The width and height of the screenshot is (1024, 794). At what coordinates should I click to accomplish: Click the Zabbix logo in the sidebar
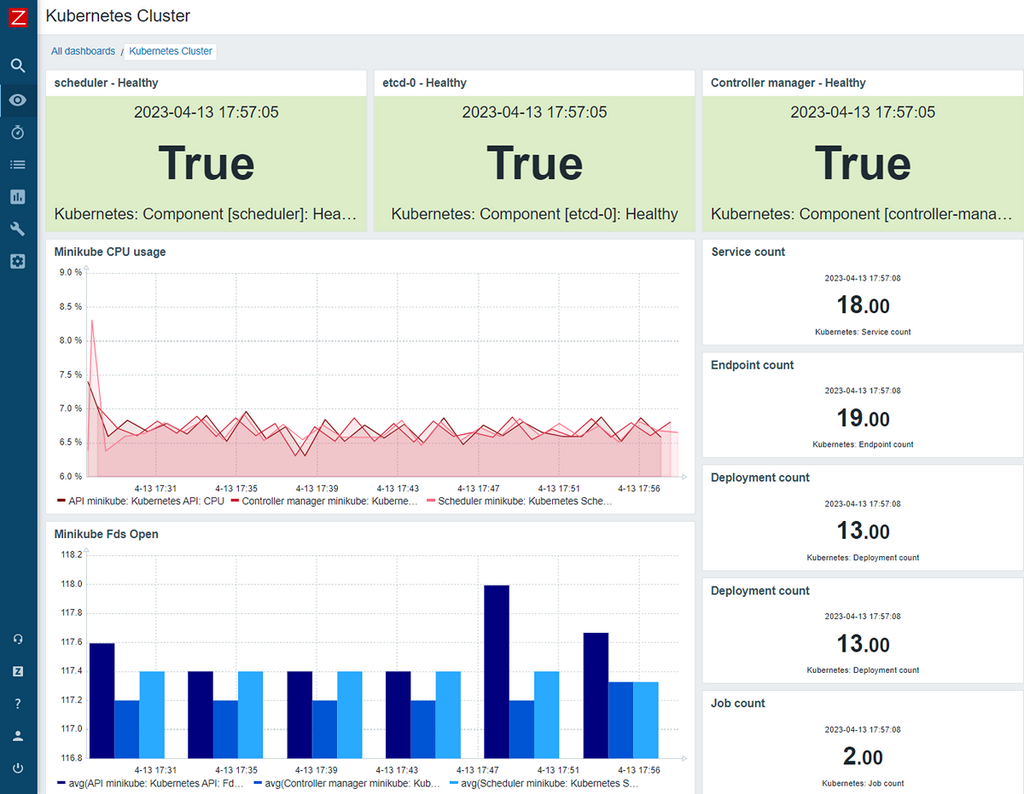(x=18, y=17)
